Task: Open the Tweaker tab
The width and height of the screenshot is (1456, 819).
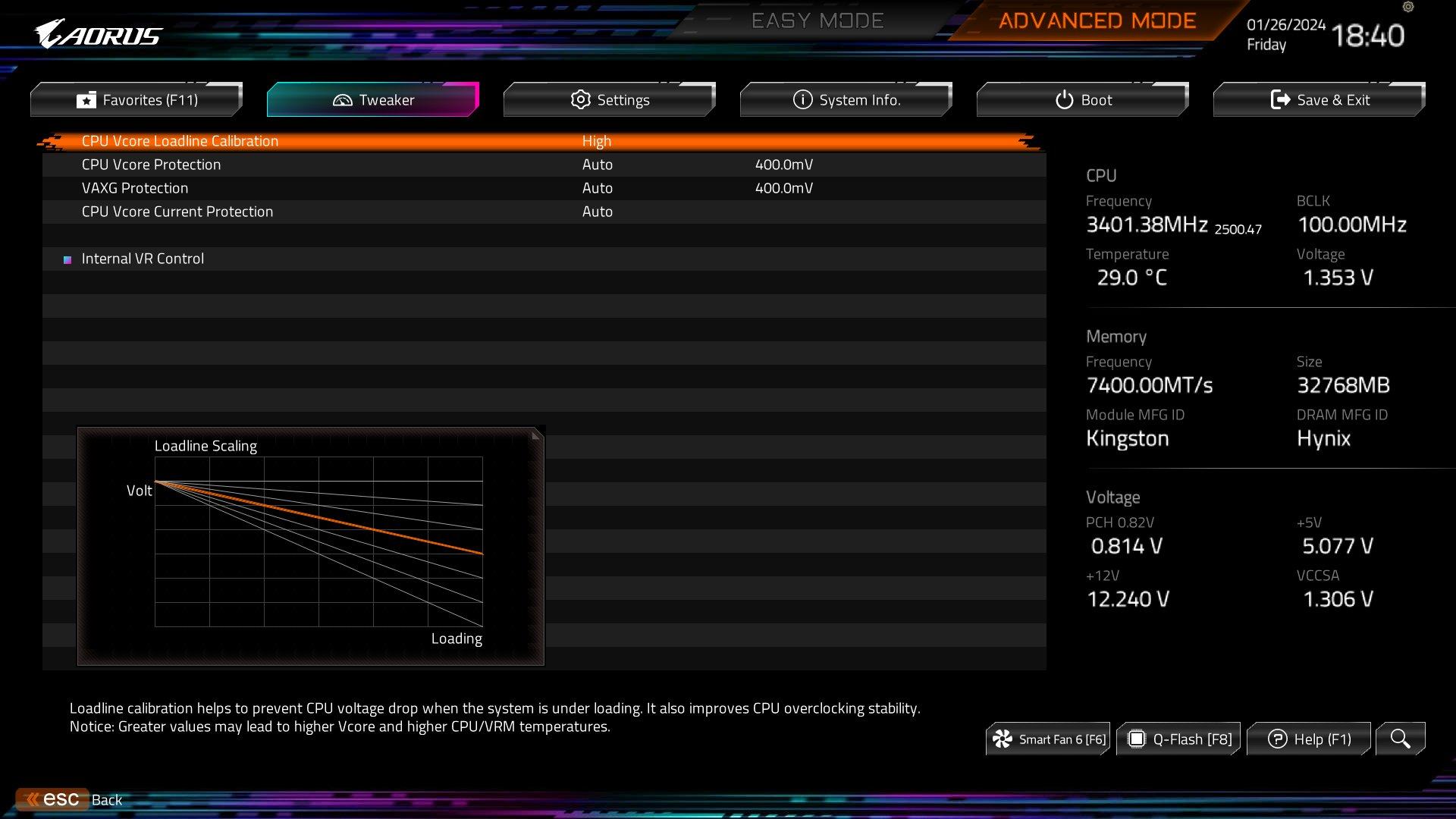Action: tap(373, 100)
